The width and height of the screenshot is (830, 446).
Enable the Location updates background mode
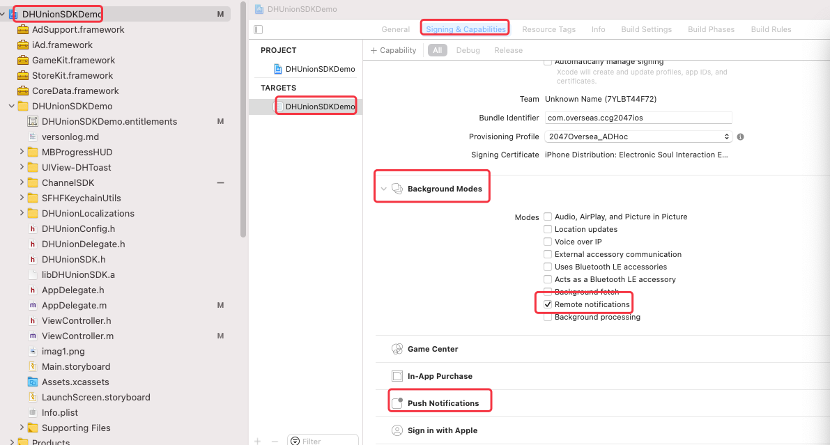point(547,229)
